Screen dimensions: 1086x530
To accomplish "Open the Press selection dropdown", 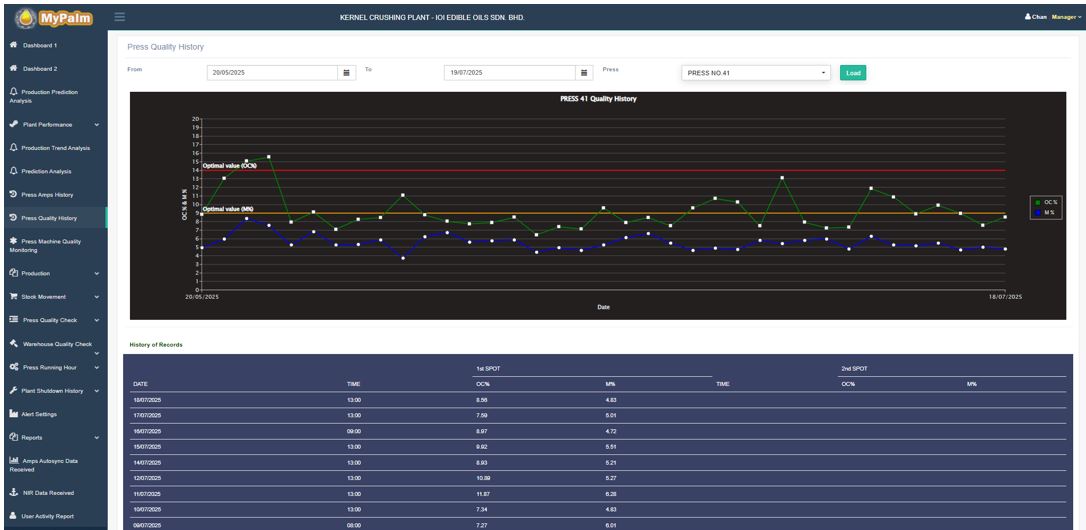I will 756,73.
